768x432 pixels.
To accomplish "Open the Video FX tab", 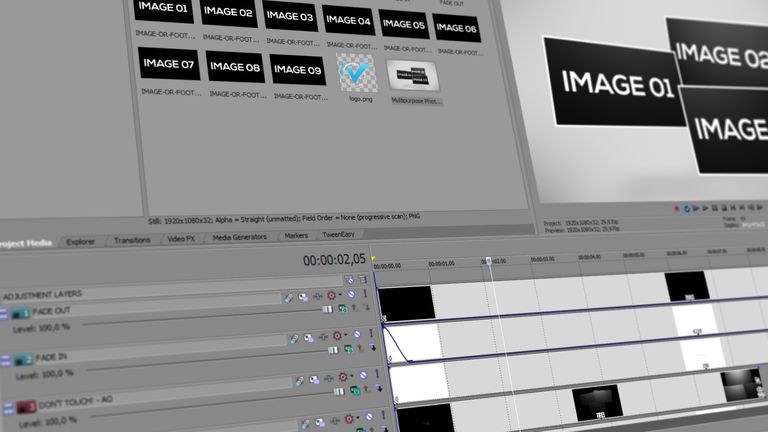I will [x=181, y=239].
